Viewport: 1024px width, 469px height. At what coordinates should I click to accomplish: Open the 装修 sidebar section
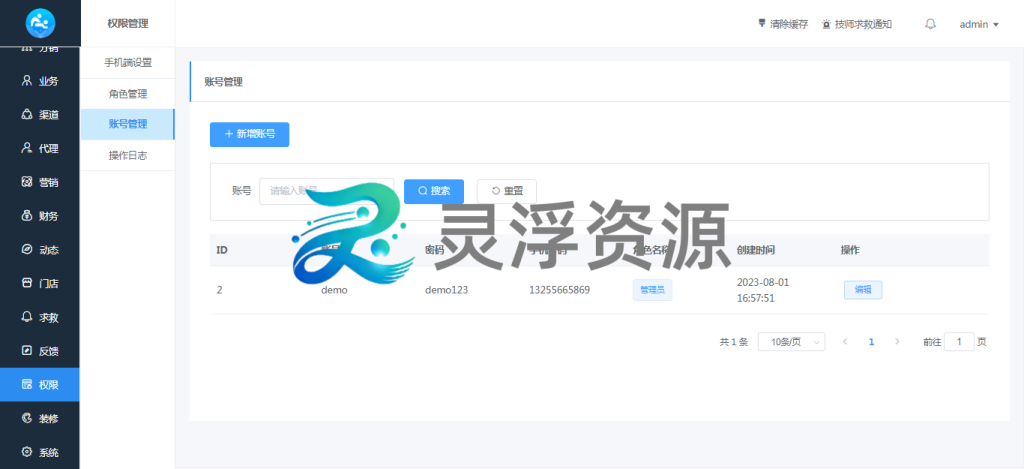click(x=40, y=419)
